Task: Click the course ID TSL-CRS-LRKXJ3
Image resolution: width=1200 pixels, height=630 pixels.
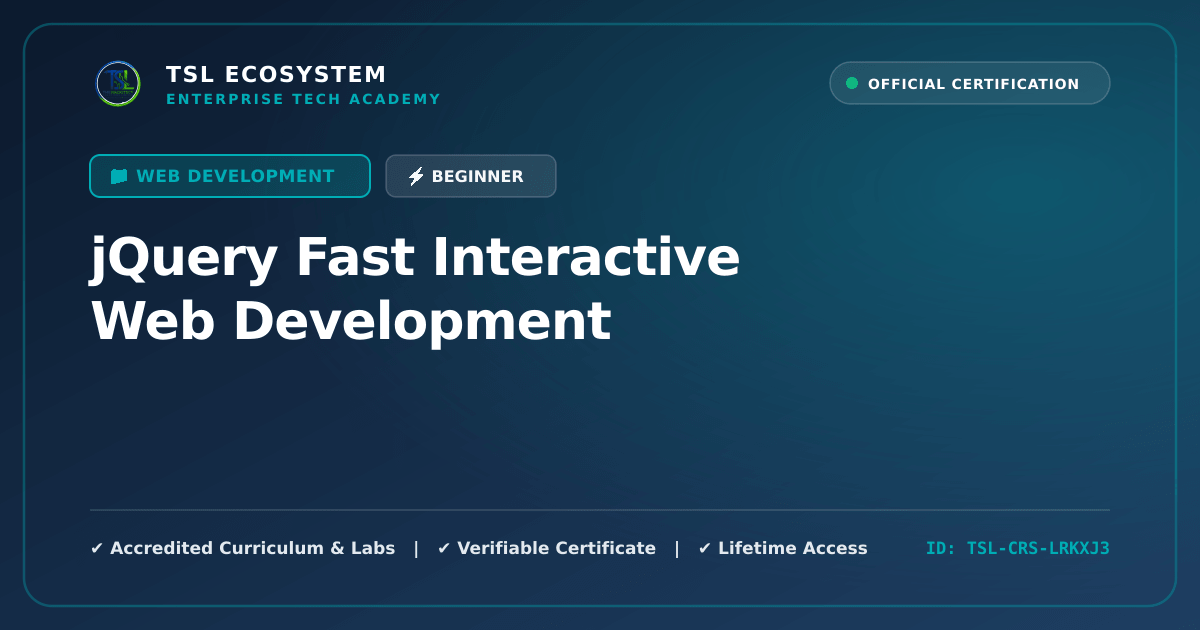Action: click(x=1018, y=548)
